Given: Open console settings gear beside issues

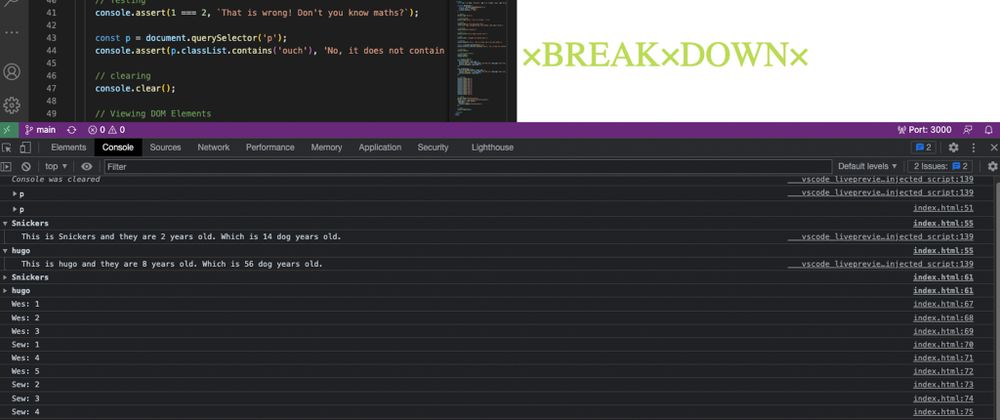Looking at the screenshot, I should point(992,166).
